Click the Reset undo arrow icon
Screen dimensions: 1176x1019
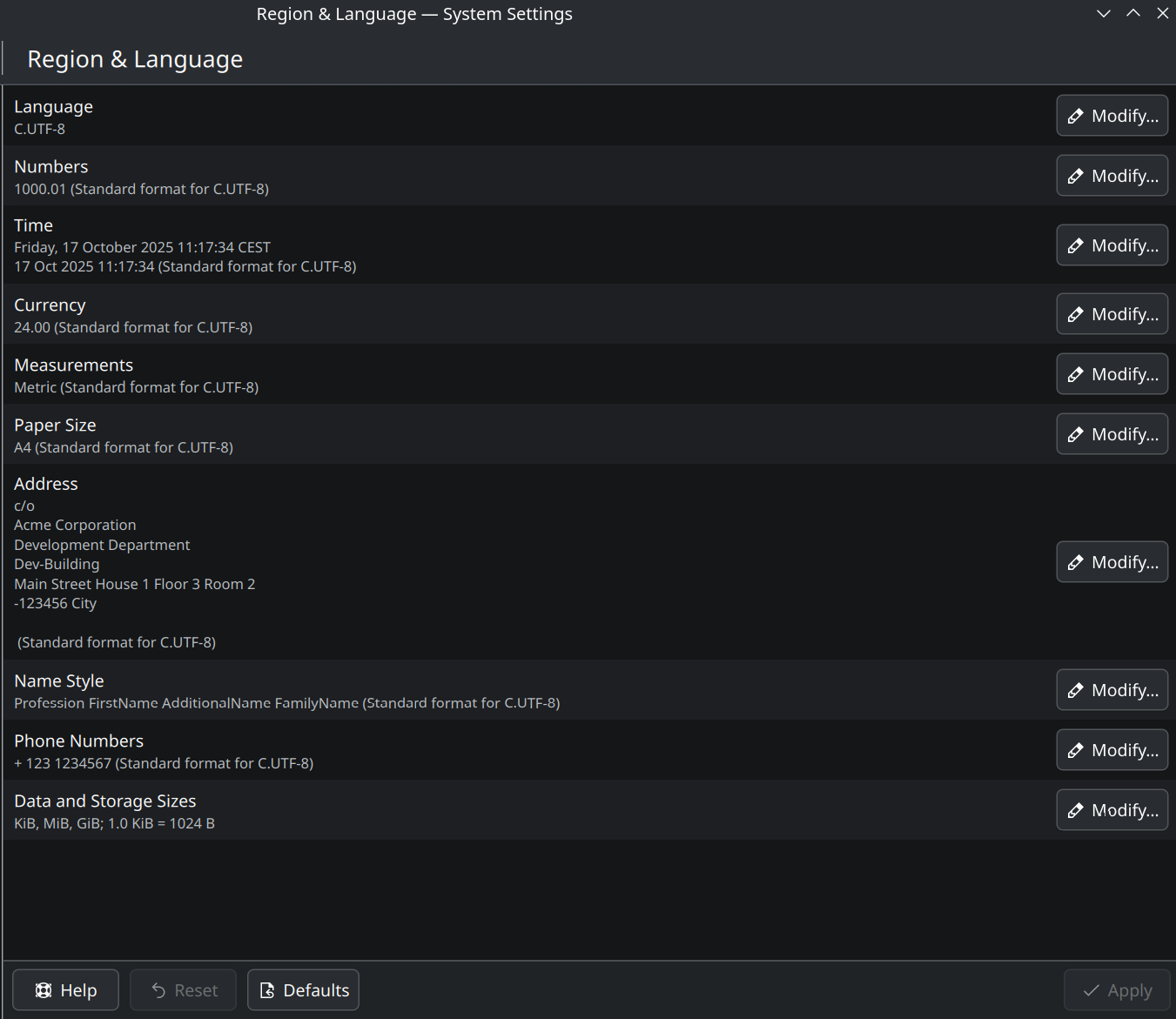coord(158,990)
